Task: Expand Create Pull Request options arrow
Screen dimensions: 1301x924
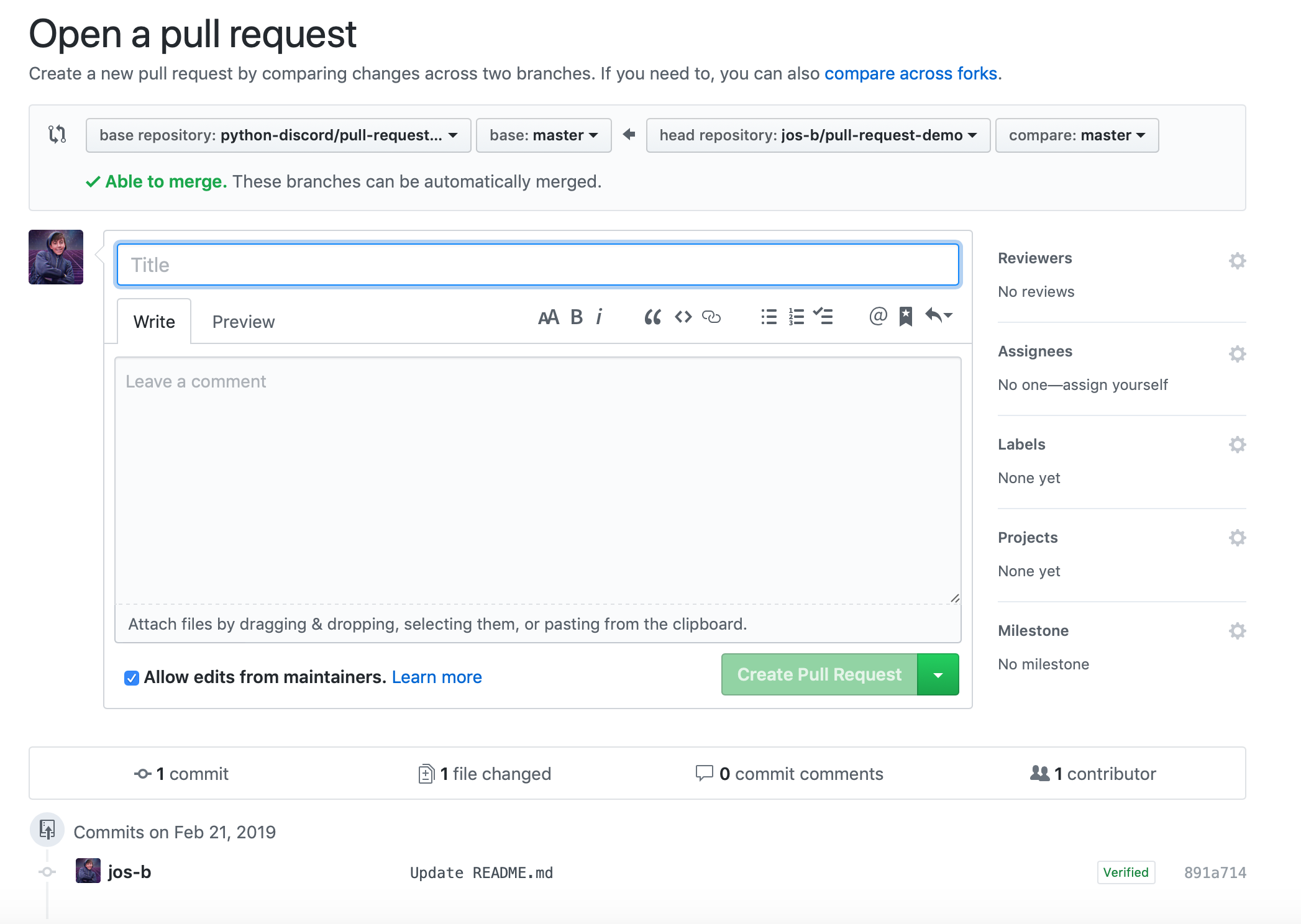Action: click(938, 675)
